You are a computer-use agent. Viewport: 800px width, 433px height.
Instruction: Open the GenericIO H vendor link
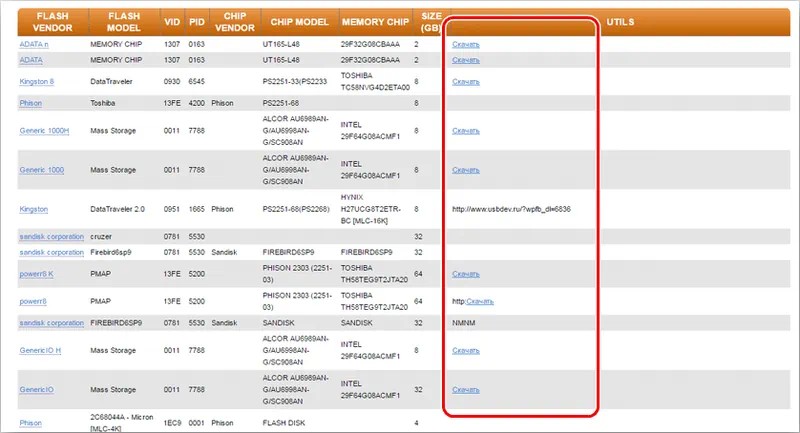coord(40,350)
